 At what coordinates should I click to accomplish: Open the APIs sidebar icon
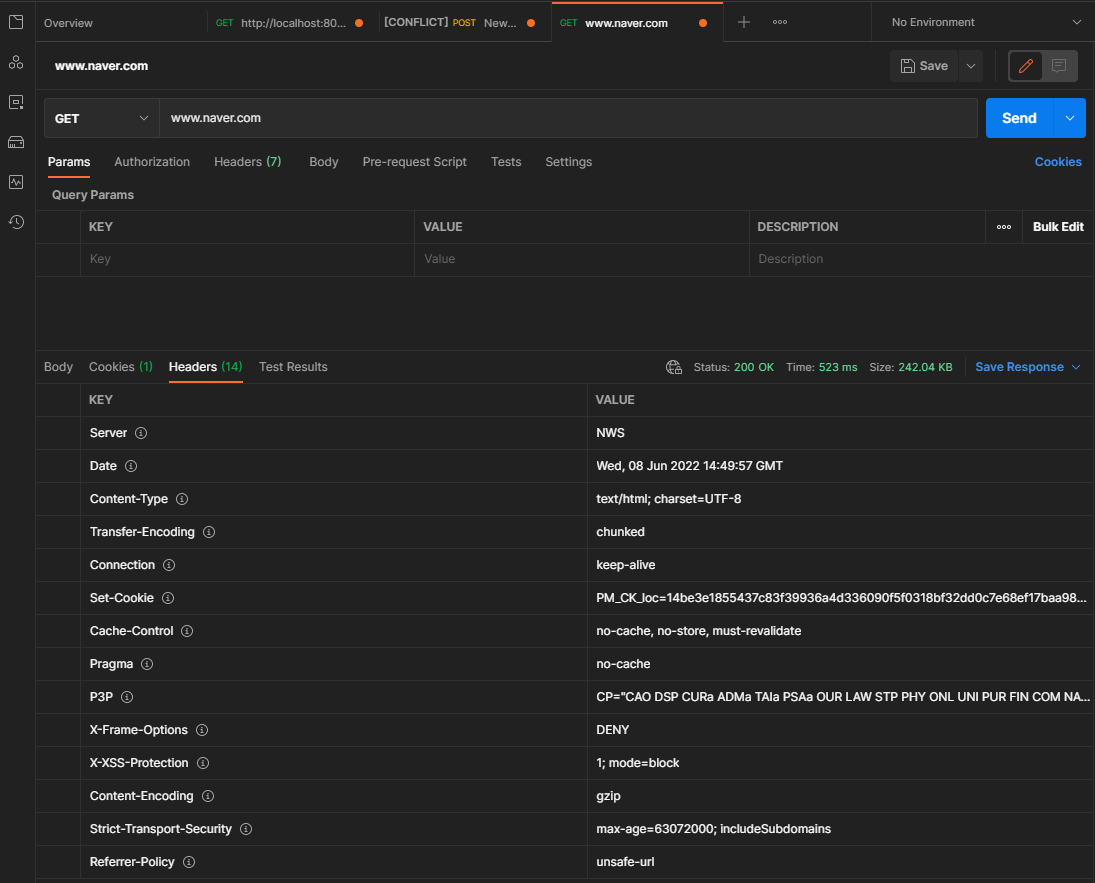pyautogui.click(x=16, y=62)
